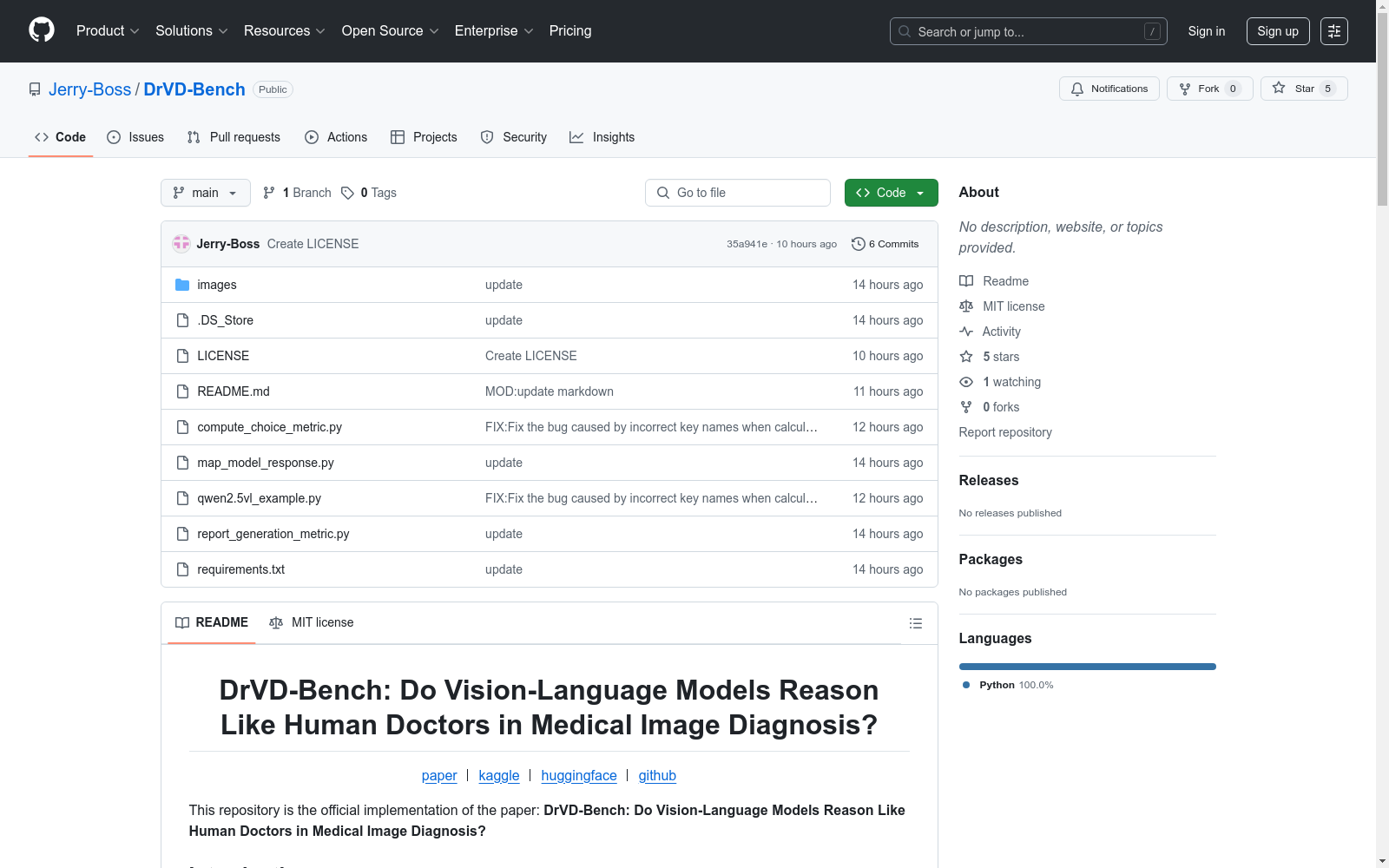Open the .DS_Store file

[x=226, y=320]
